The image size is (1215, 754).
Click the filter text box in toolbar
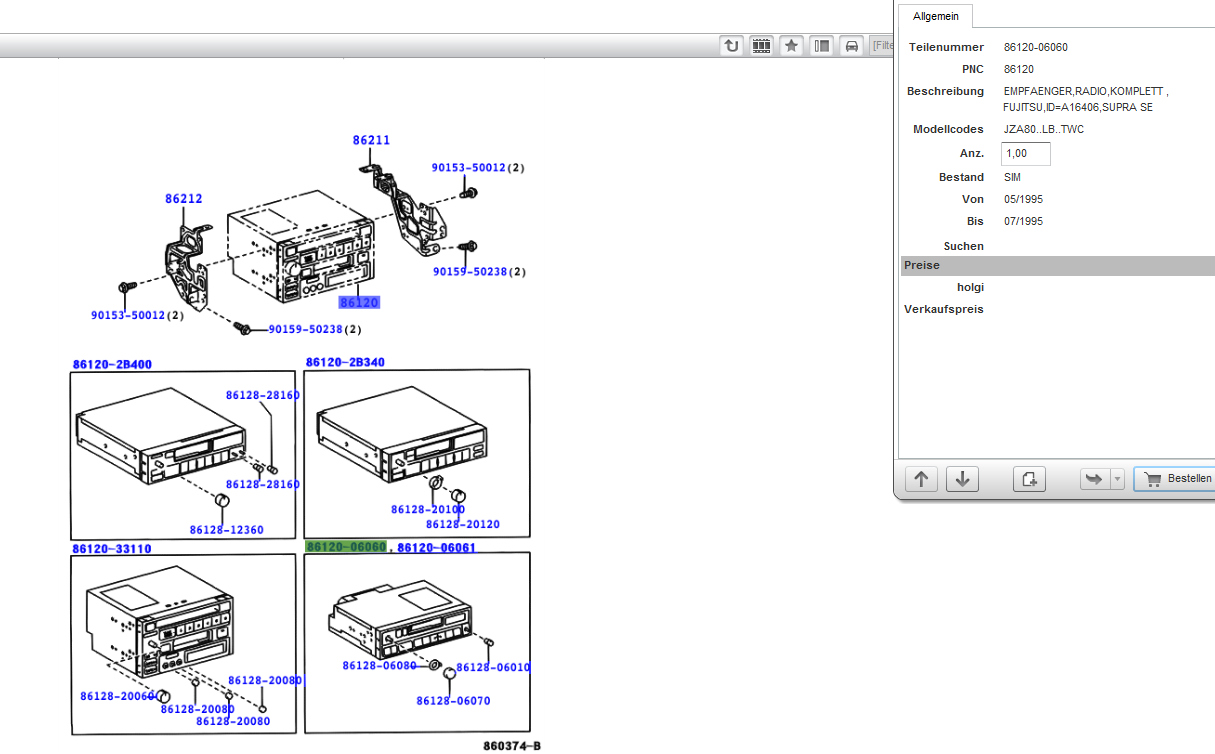point(880,45)
